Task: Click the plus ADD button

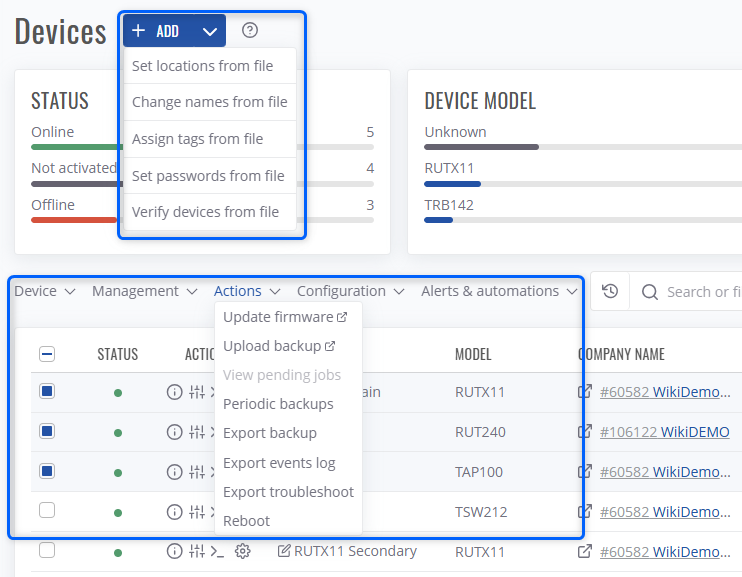Action: (159, 31)
